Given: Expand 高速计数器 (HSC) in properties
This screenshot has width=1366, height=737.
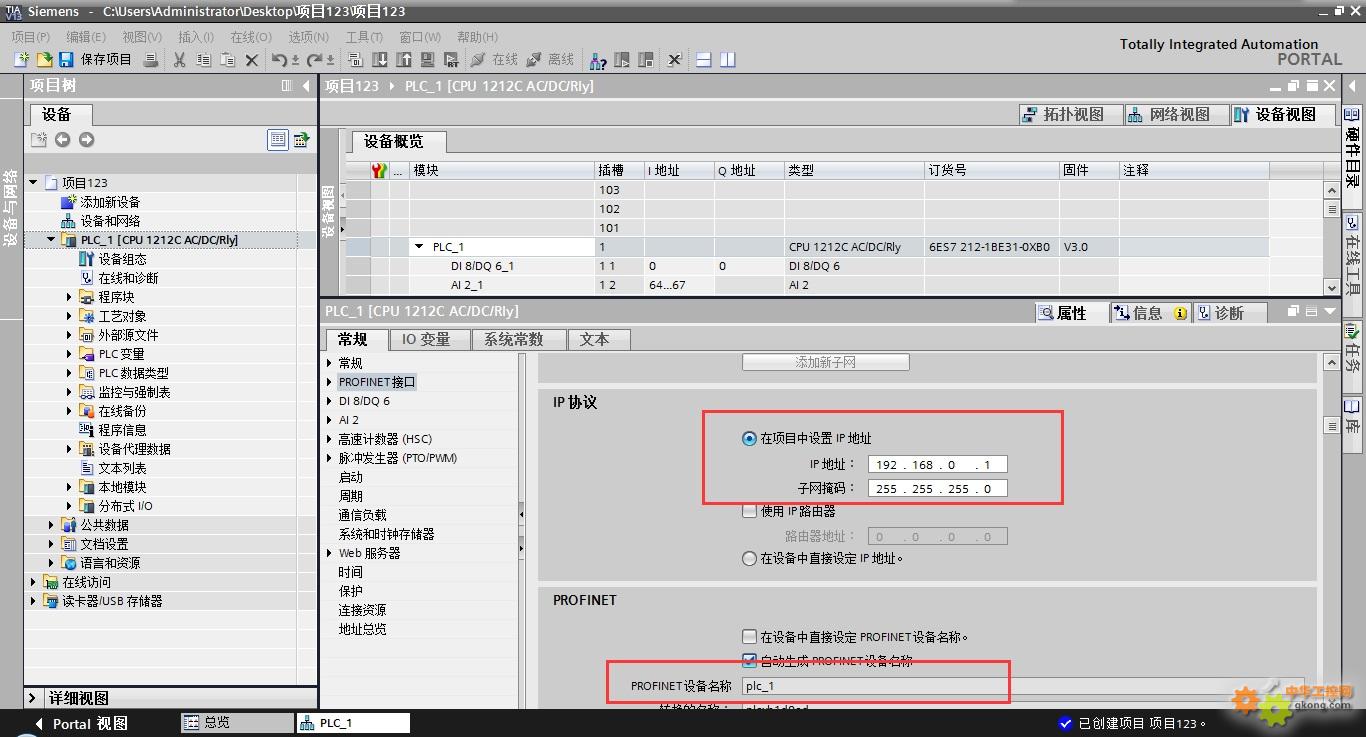Looking at the screenshot, I should (329, 439).
